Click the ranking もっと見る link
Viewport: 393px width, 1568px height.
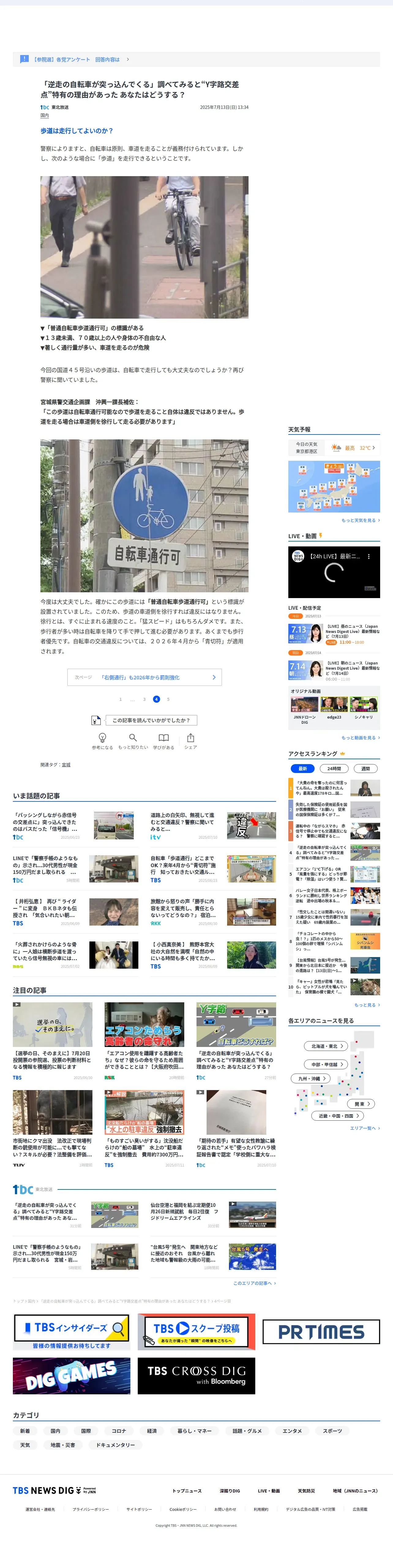[367, 1004]
